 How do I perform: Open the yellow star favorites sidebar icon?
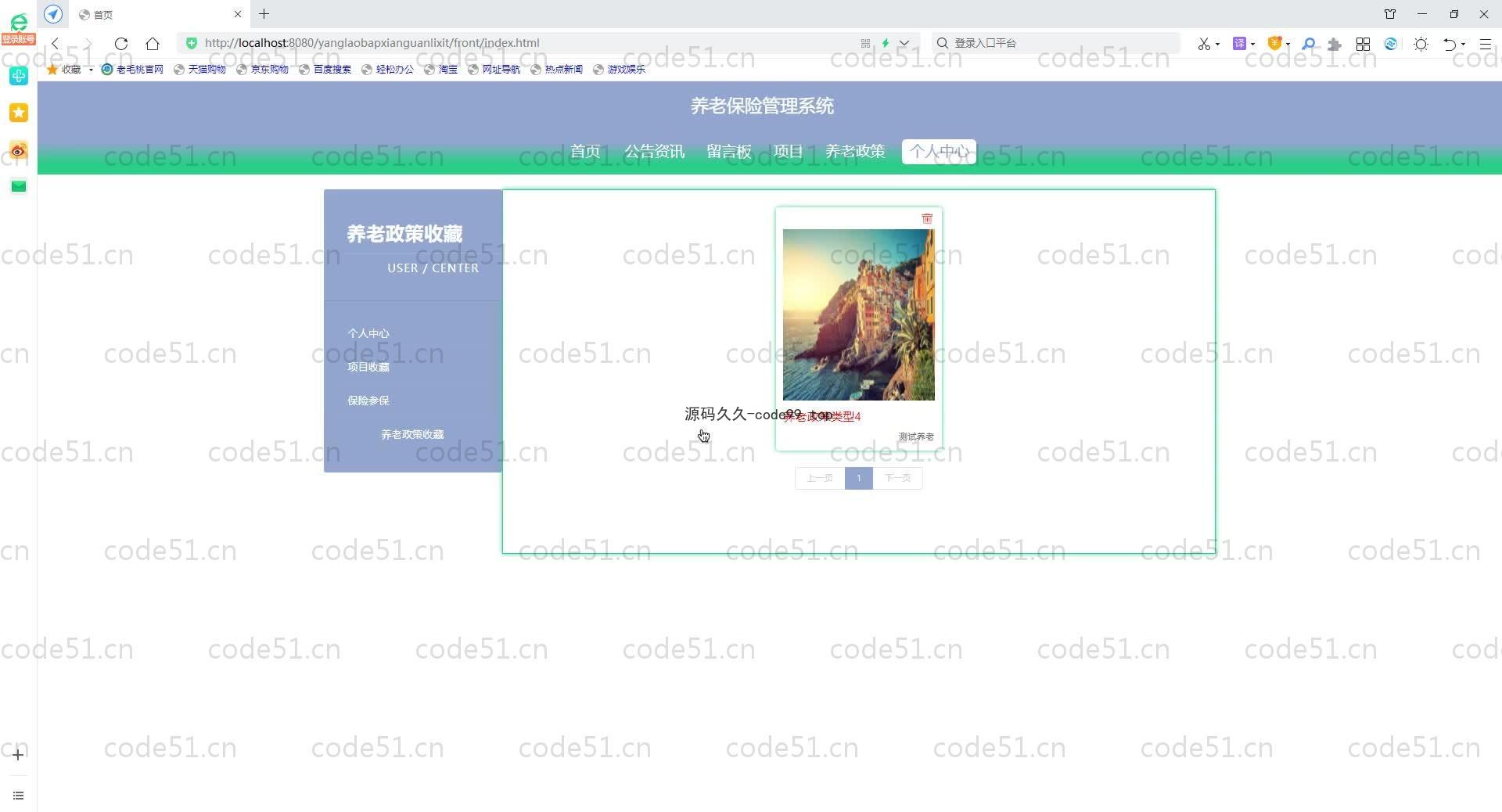pyautogui.click(x=19, y=113)
